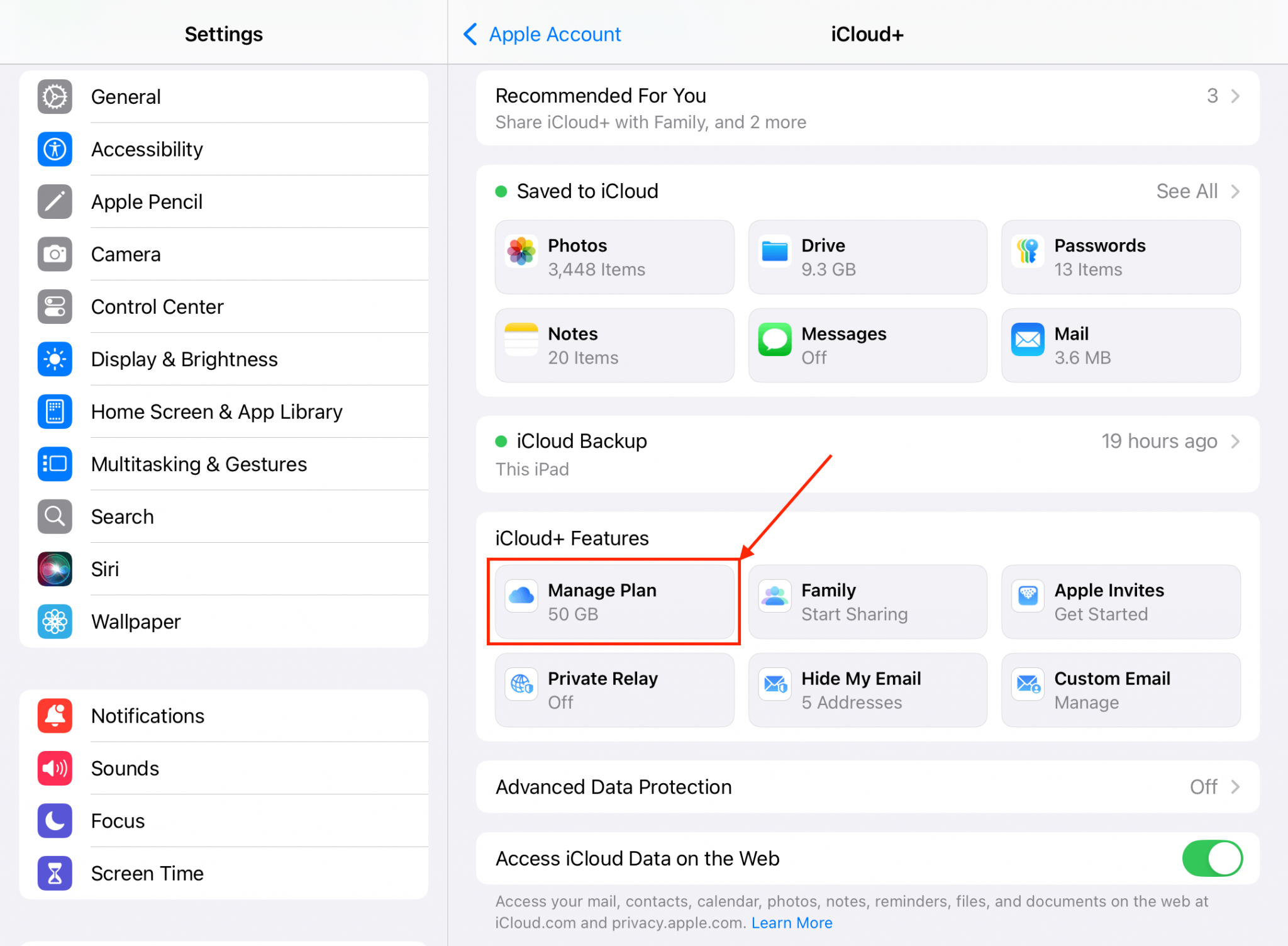Open Passwords from iCloud saved items
This screenshot has width=1288, height=946.
click(1028, 250)
